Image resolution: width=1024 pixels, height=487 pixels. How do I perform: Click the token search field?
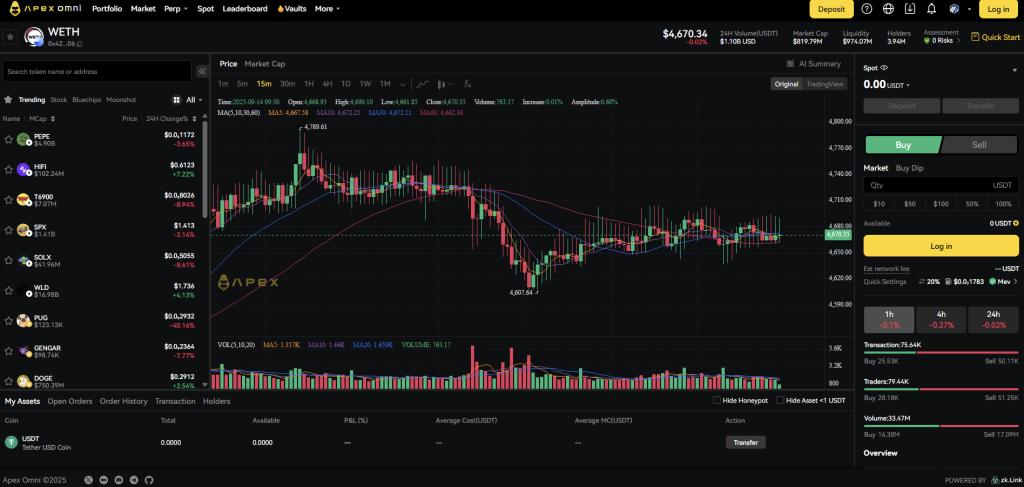click(x=97, y=71)
